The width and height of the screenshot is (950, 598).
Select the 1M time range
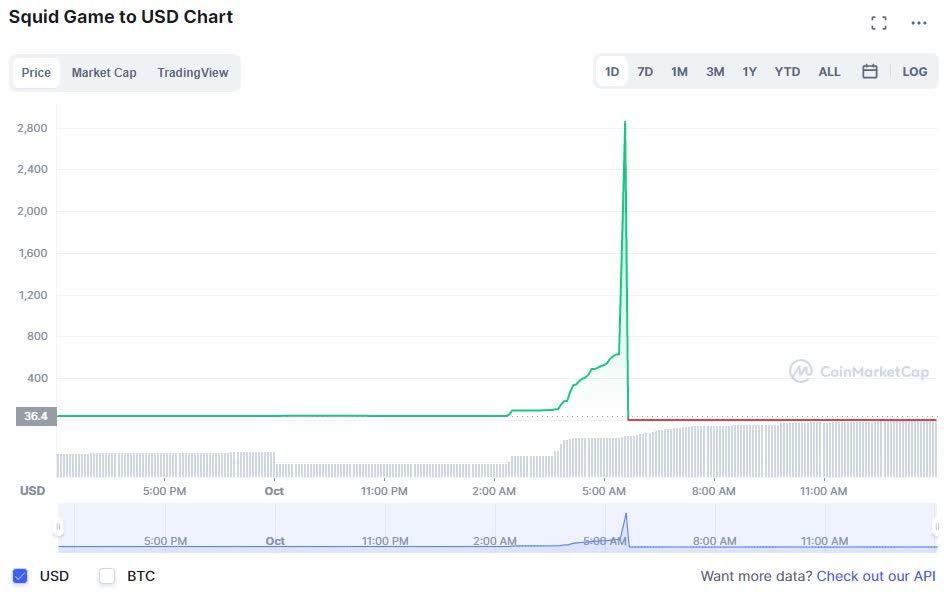click(679, 71)
